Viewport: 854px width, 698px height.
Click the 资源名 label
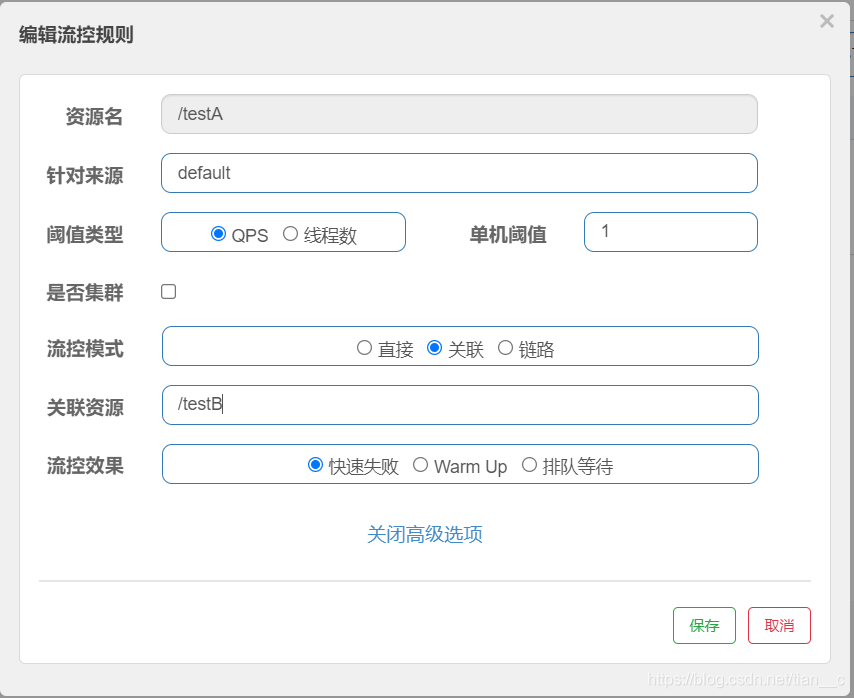[x=94, y=117]
